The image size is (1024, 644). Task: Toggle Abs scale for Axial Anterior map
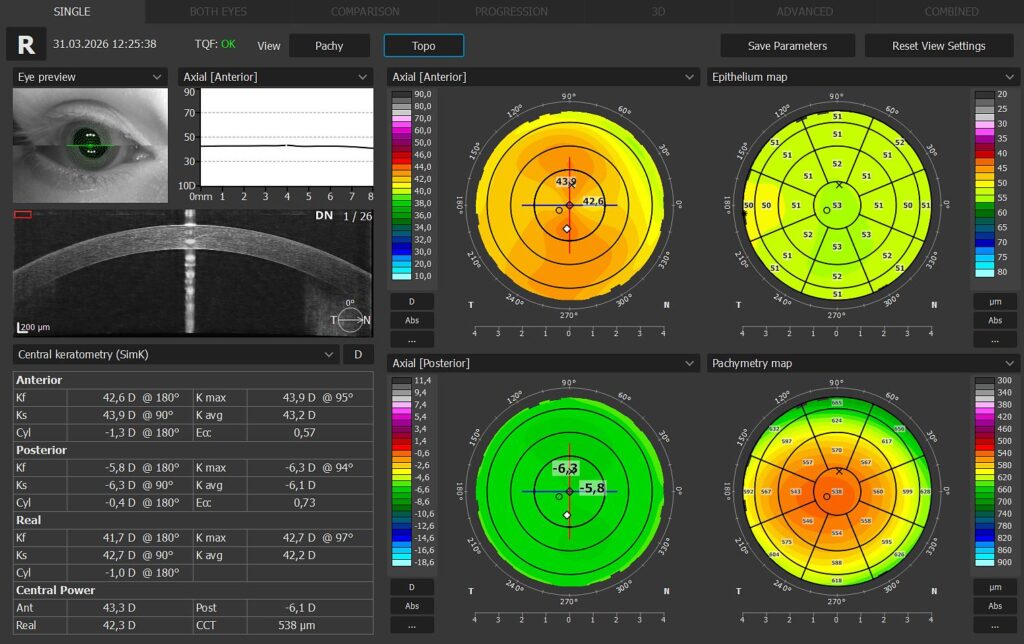pos(412,320)
